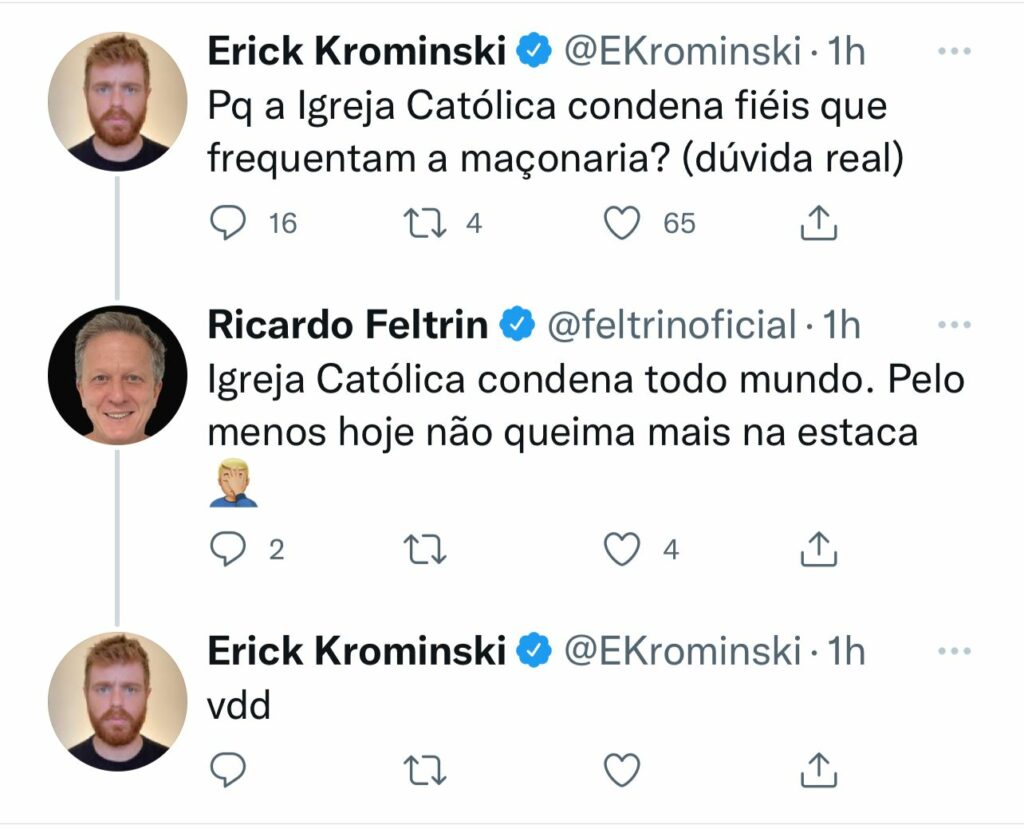The height and width of the screenshot is (829, 1024).
Task: Open the @feltrinoficial profile handle
Action: [670, 325]
